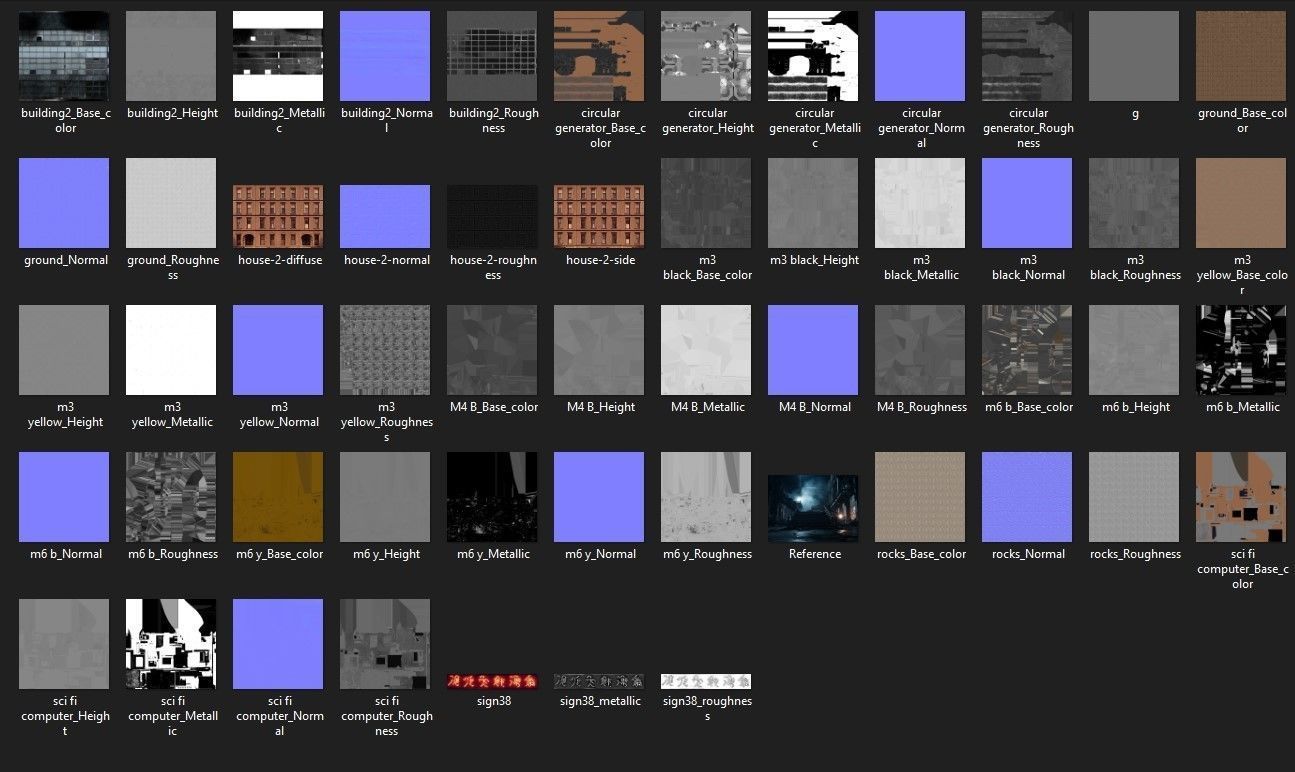Select the sign38_metallic image
Screen dimensions: 1295x772
click(599, 682)
